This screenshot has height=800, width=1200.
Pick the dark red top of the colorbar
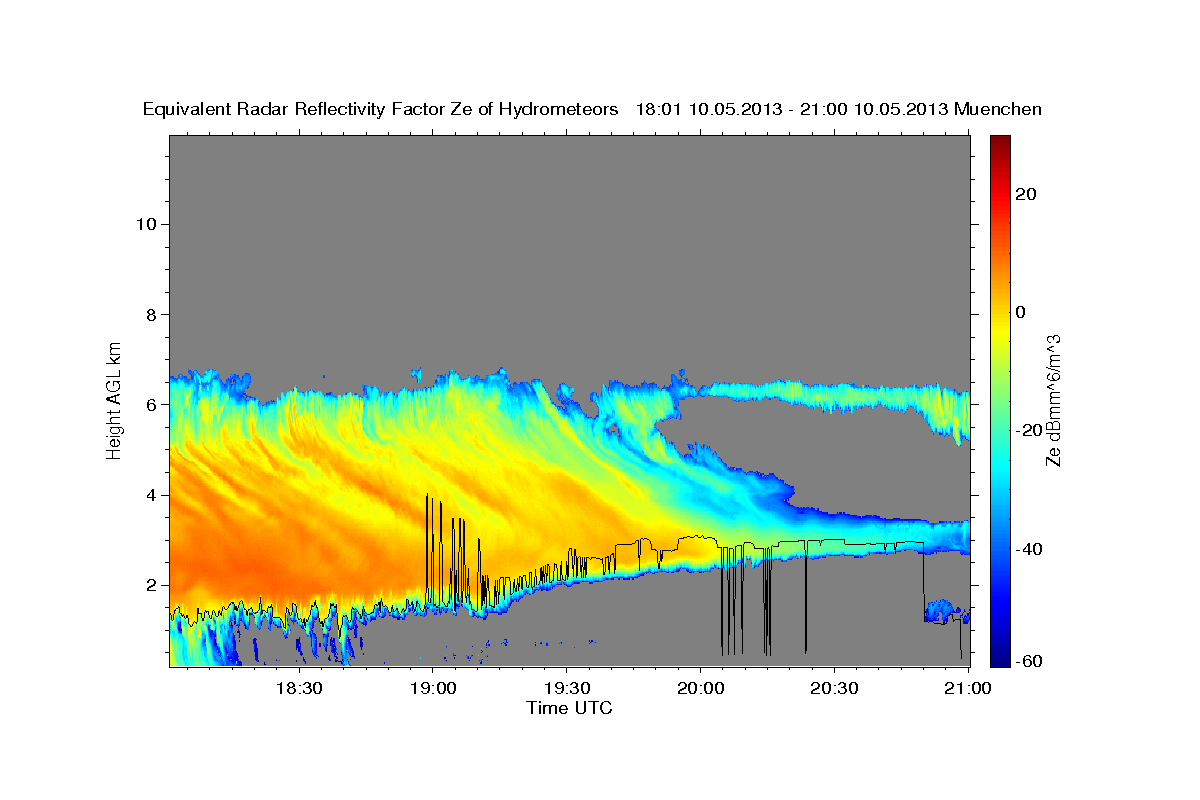click(x=1000, y=142)
